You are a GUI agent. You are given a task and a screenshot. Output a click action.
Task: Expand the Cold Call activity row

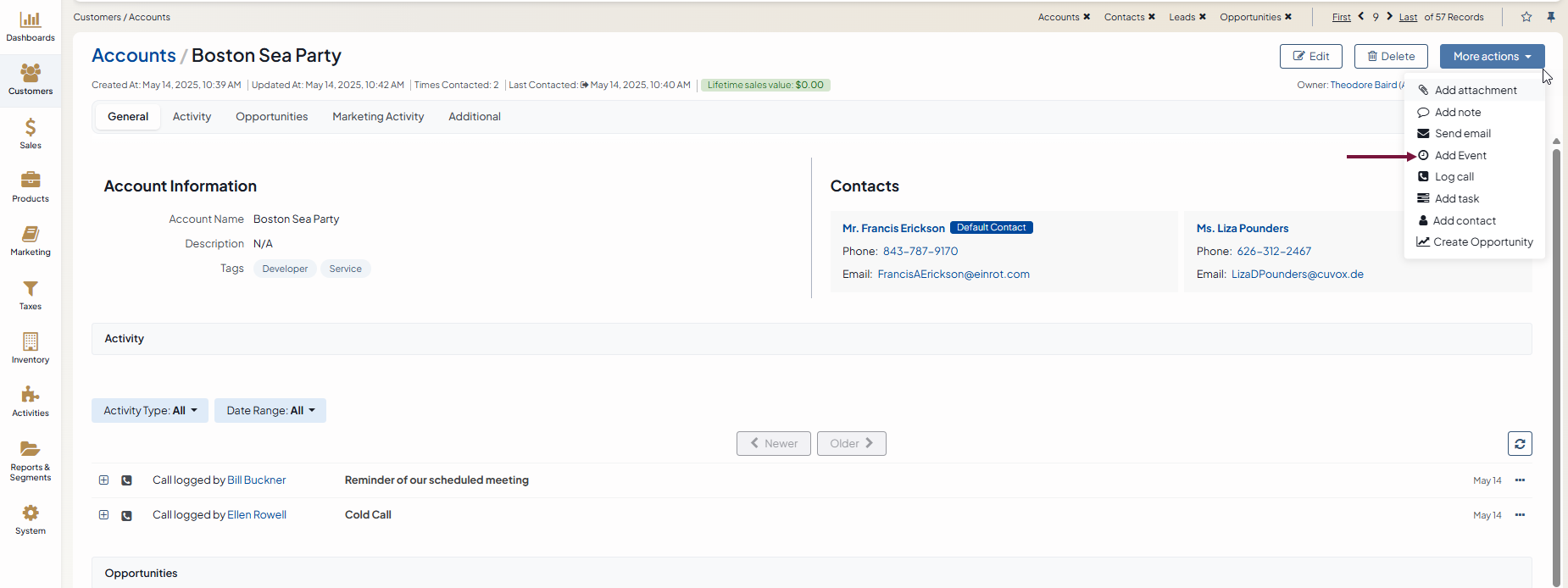[x=103, y=515]
